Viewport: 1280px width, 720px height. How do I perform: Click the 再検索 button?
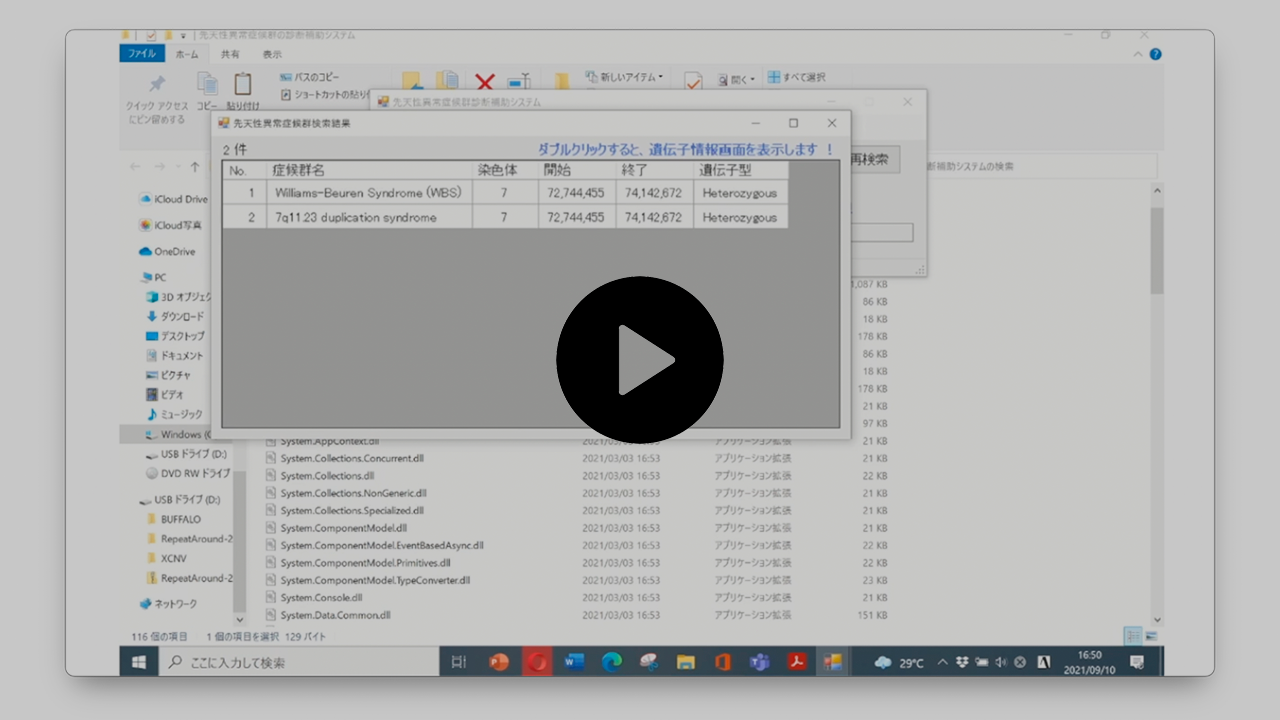point(874,160)
